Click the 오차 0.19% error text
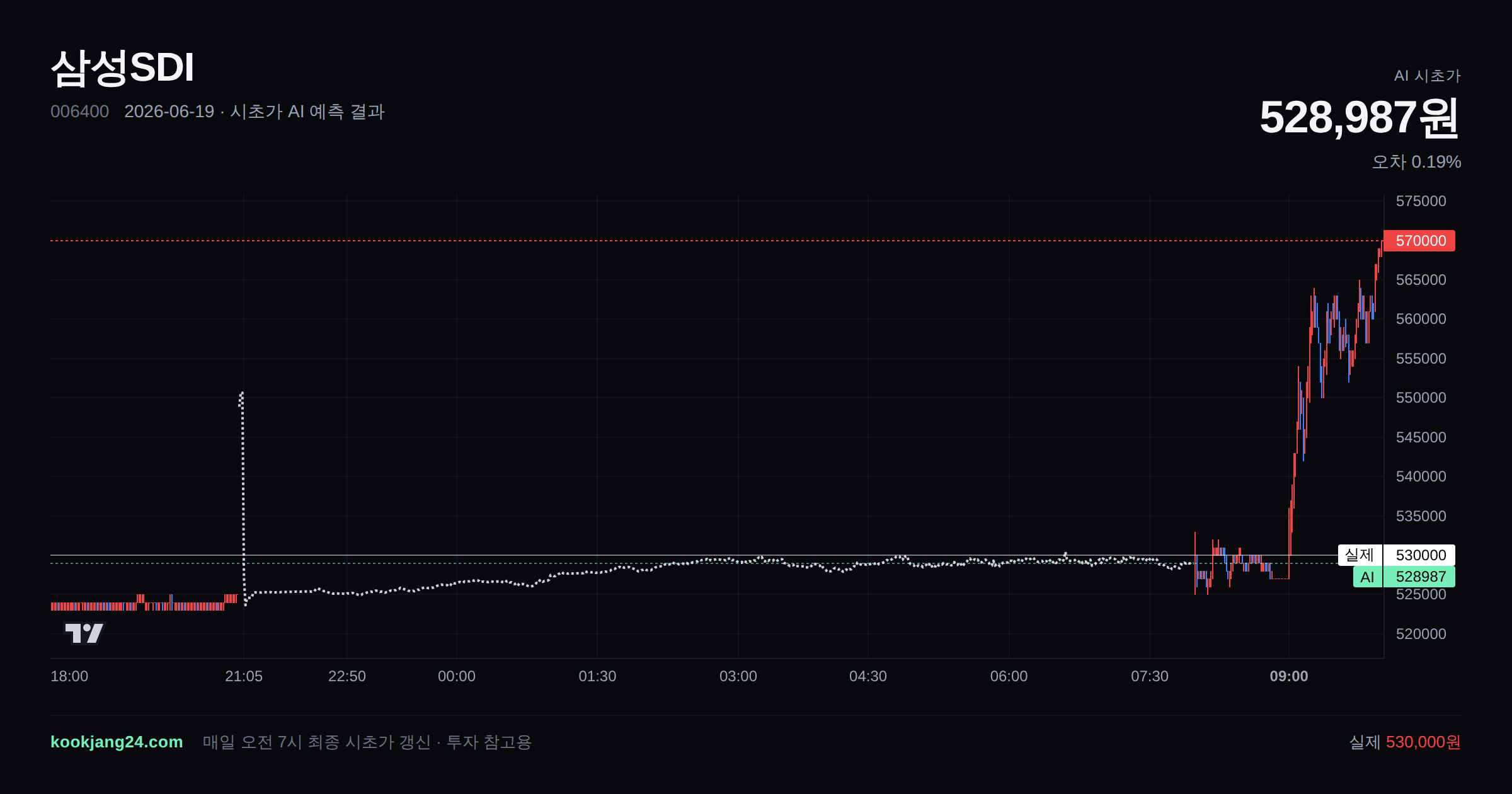This screenshot has width=1512, height=794. pos(1416,162)
